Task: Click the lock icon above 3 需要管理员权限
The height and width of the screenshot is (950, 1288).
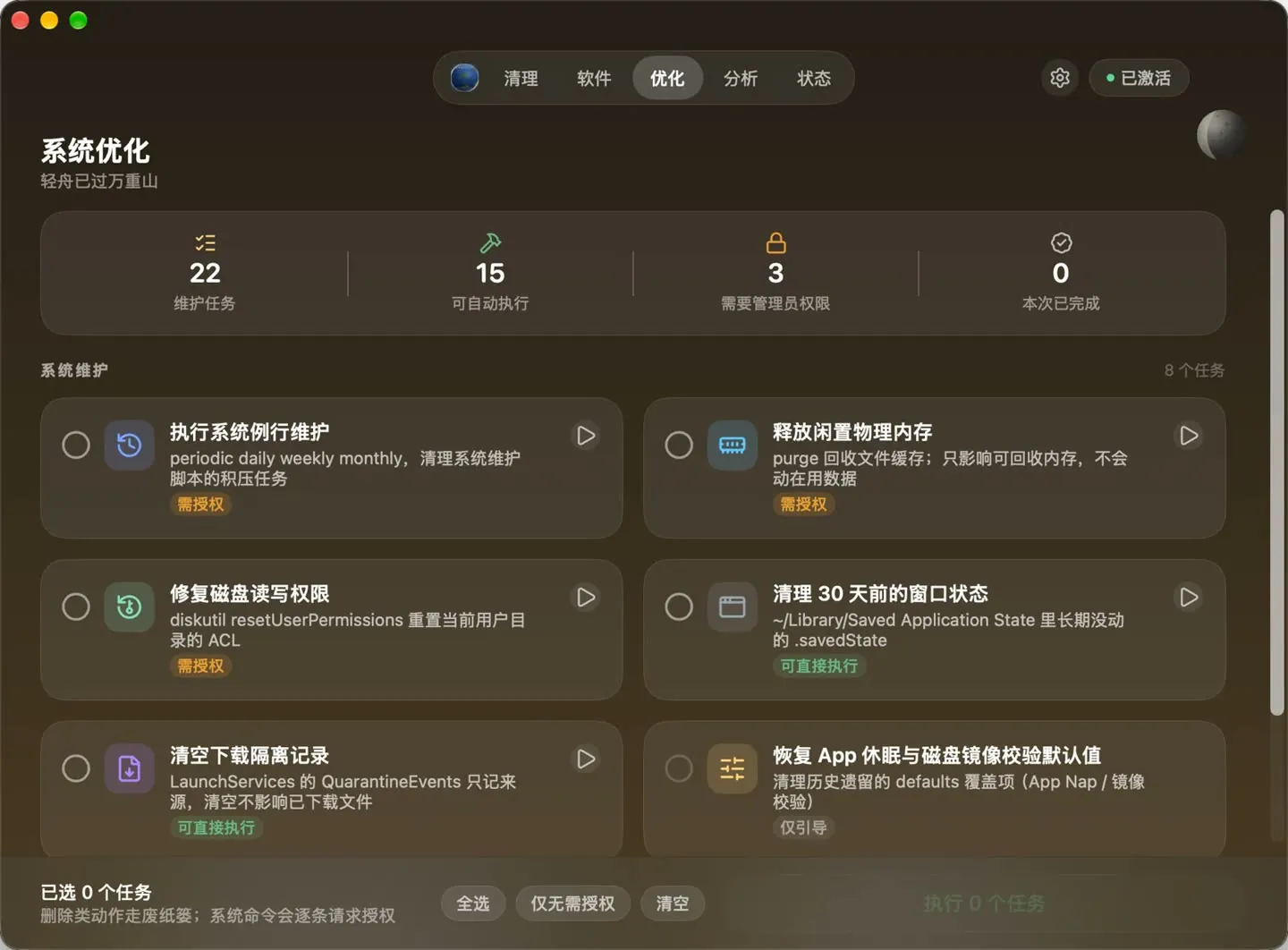Action: pyautogui.click(x=775, y=242)
